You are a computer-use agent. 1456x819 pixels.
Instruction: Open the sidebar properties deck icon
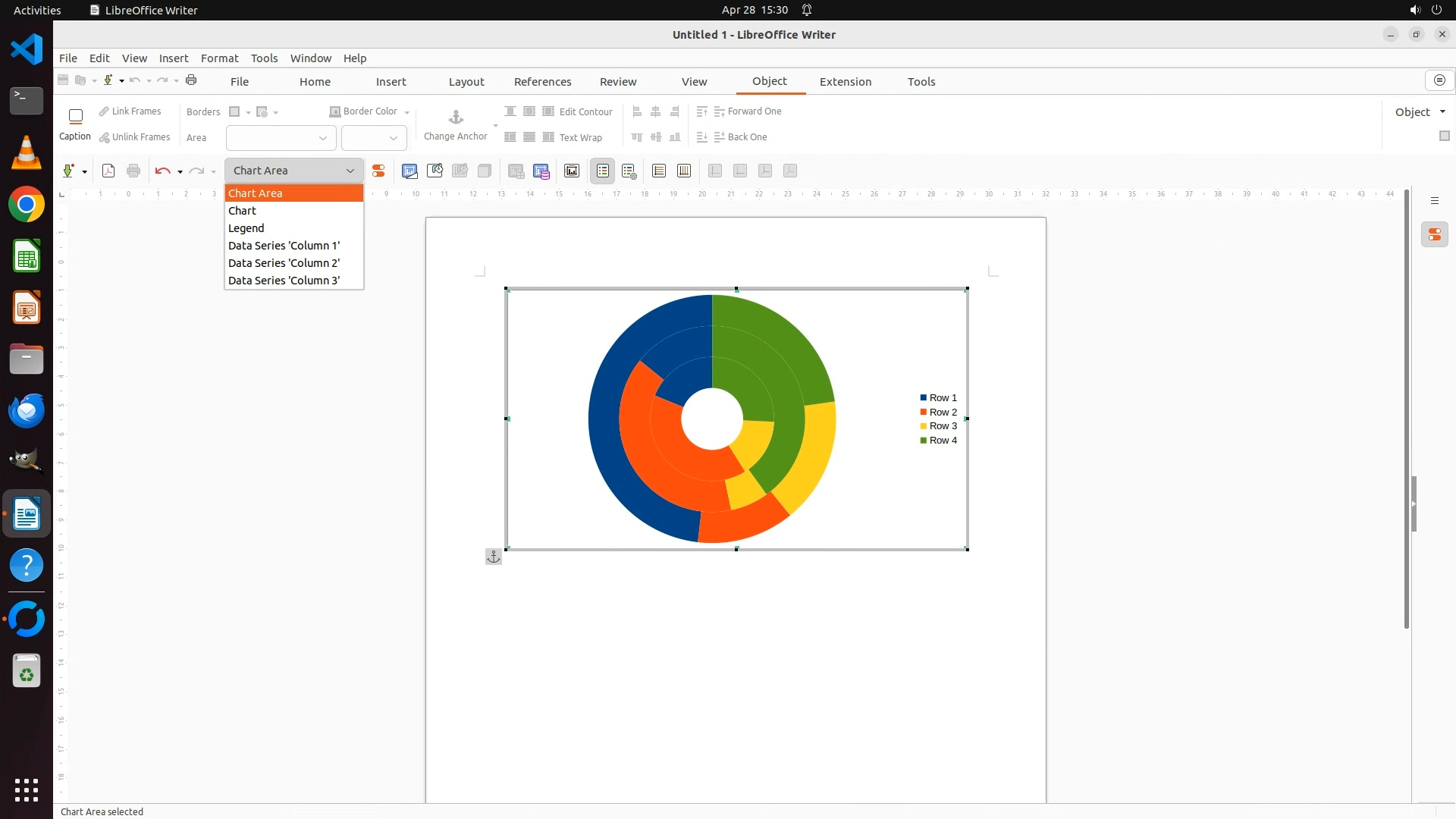[x=1434, y=235]
